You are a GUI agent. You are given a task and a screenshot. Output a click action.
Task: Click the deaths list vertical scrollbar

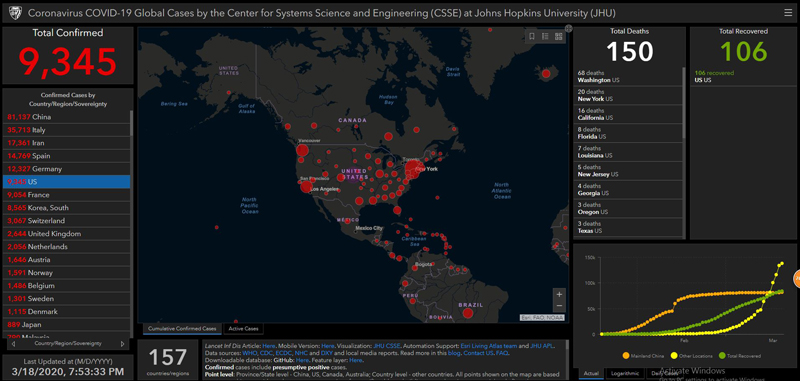pyautogui.click(x=684, y=102)
